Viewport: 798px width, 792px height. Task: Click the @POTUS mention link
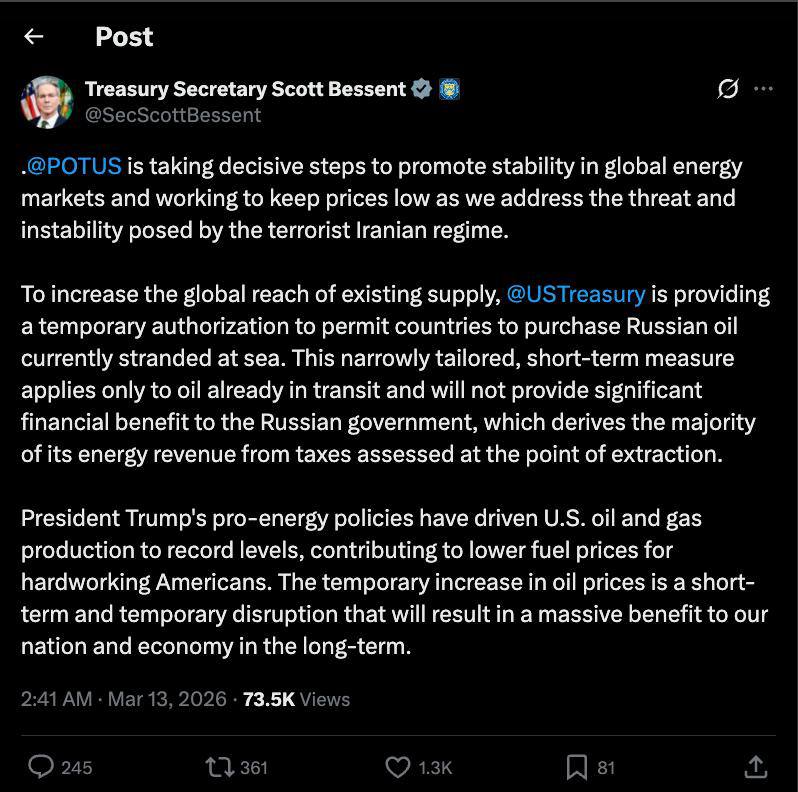(x=75, y=166)
